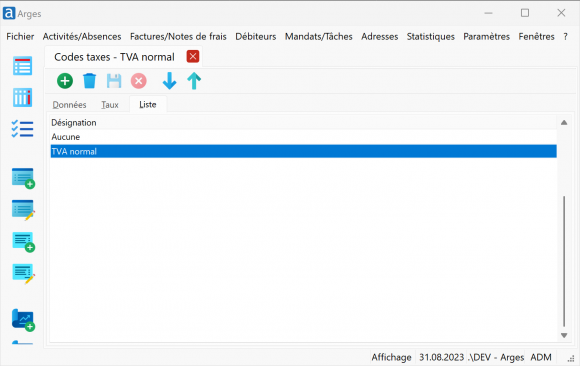Switch to the Données tab
This screenshot has height=366, width=580.
click(x=69, y=105)
